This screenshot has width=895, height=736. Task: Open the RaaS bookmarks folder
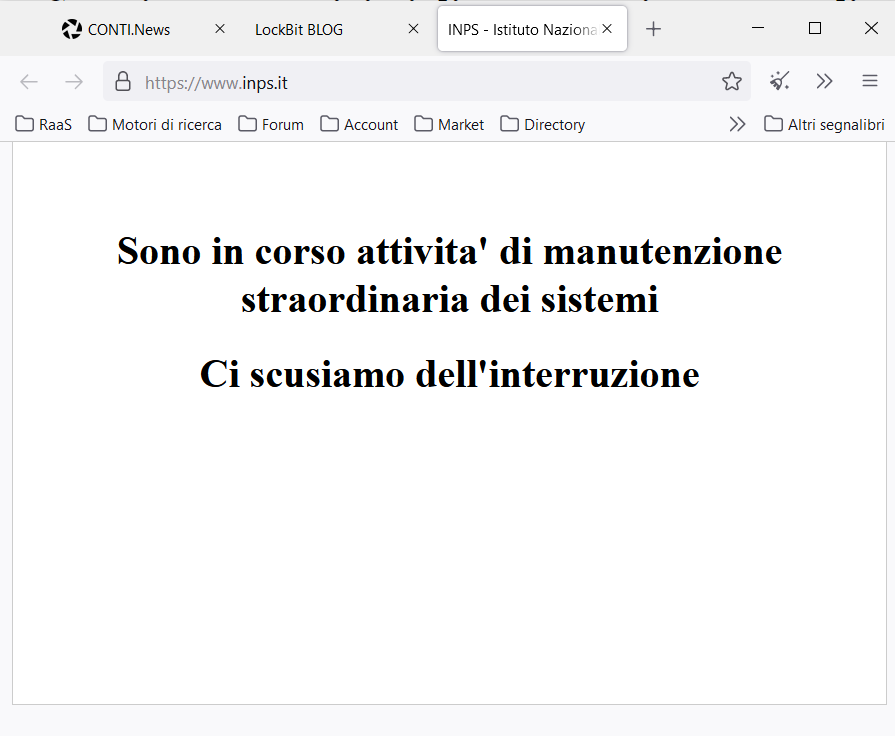point(44,124)
